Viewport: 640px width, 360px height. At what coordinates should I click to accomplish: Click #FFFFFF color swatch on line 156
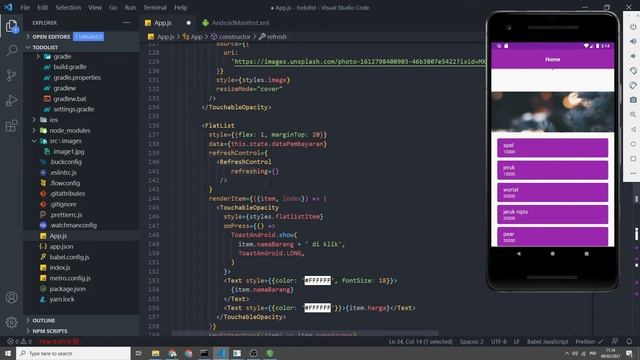(318, 308)
